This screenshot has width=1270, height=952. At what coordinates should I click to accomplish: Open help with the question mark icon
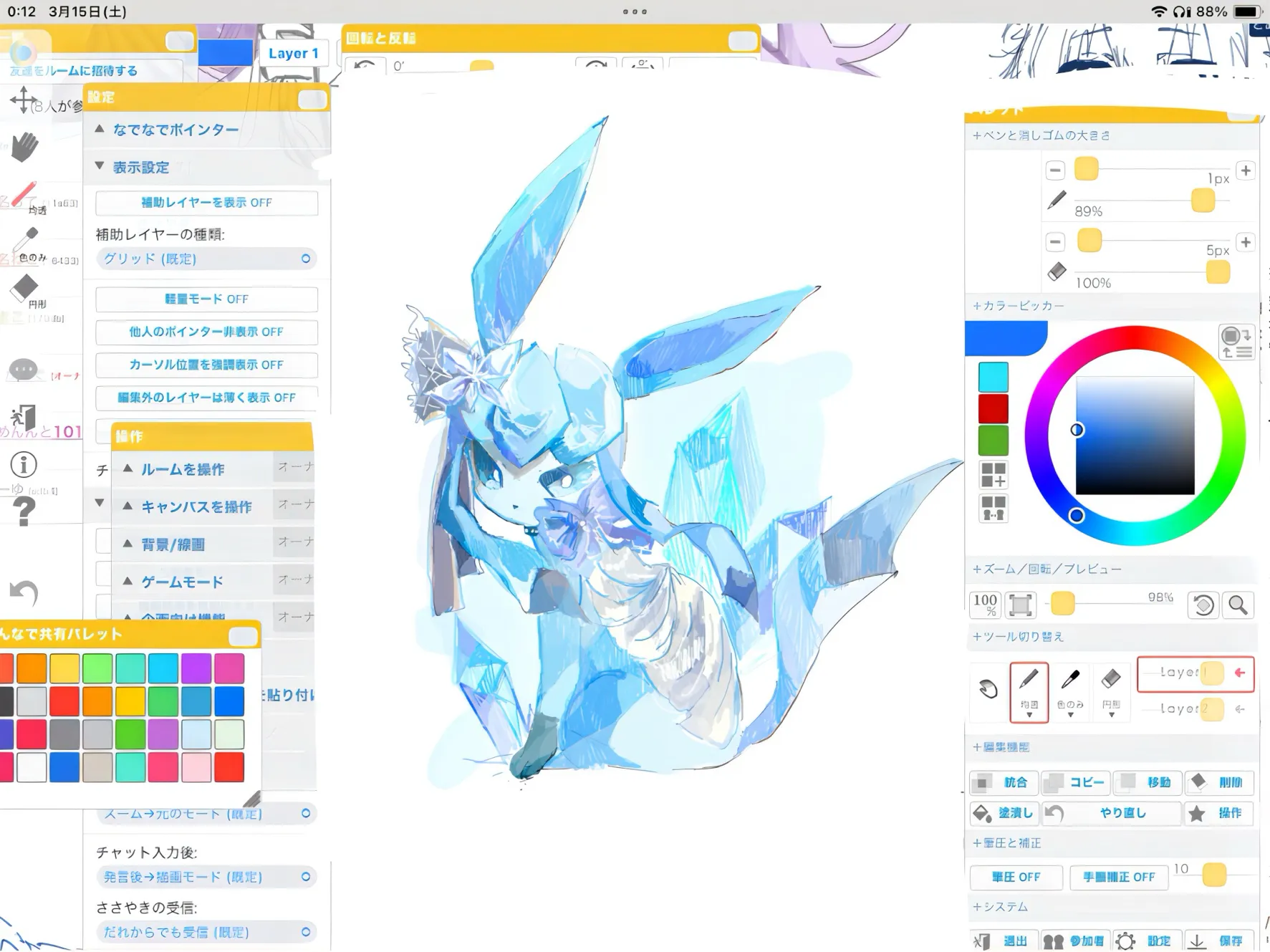click(24, 511)
